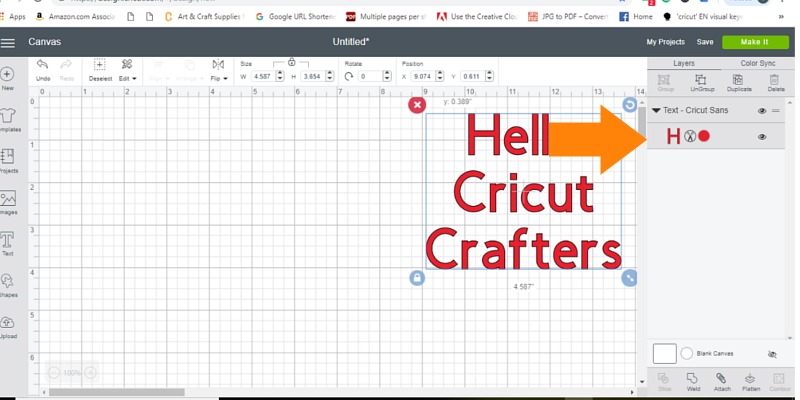Open the Images library

pos(8,203)
